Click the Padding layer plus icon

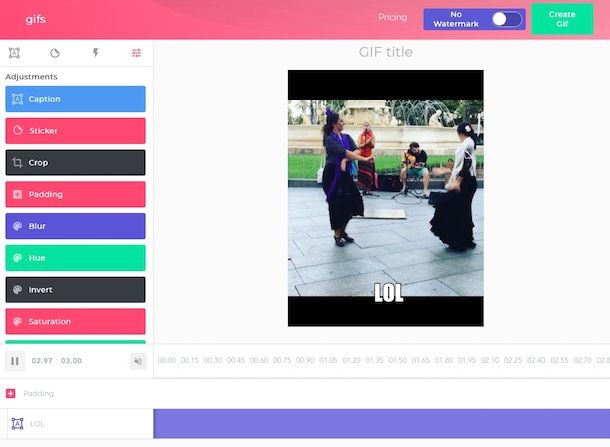(11, 393)
